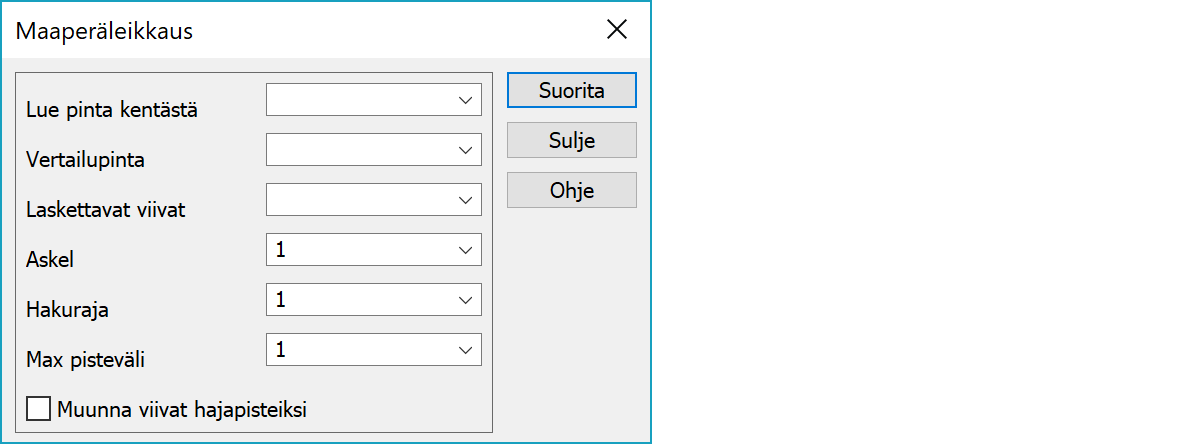Viewport: 1200px width, 444px height.
Task: Expand the Lue pinta kentästä dropdown arrow
Action: 465,100
